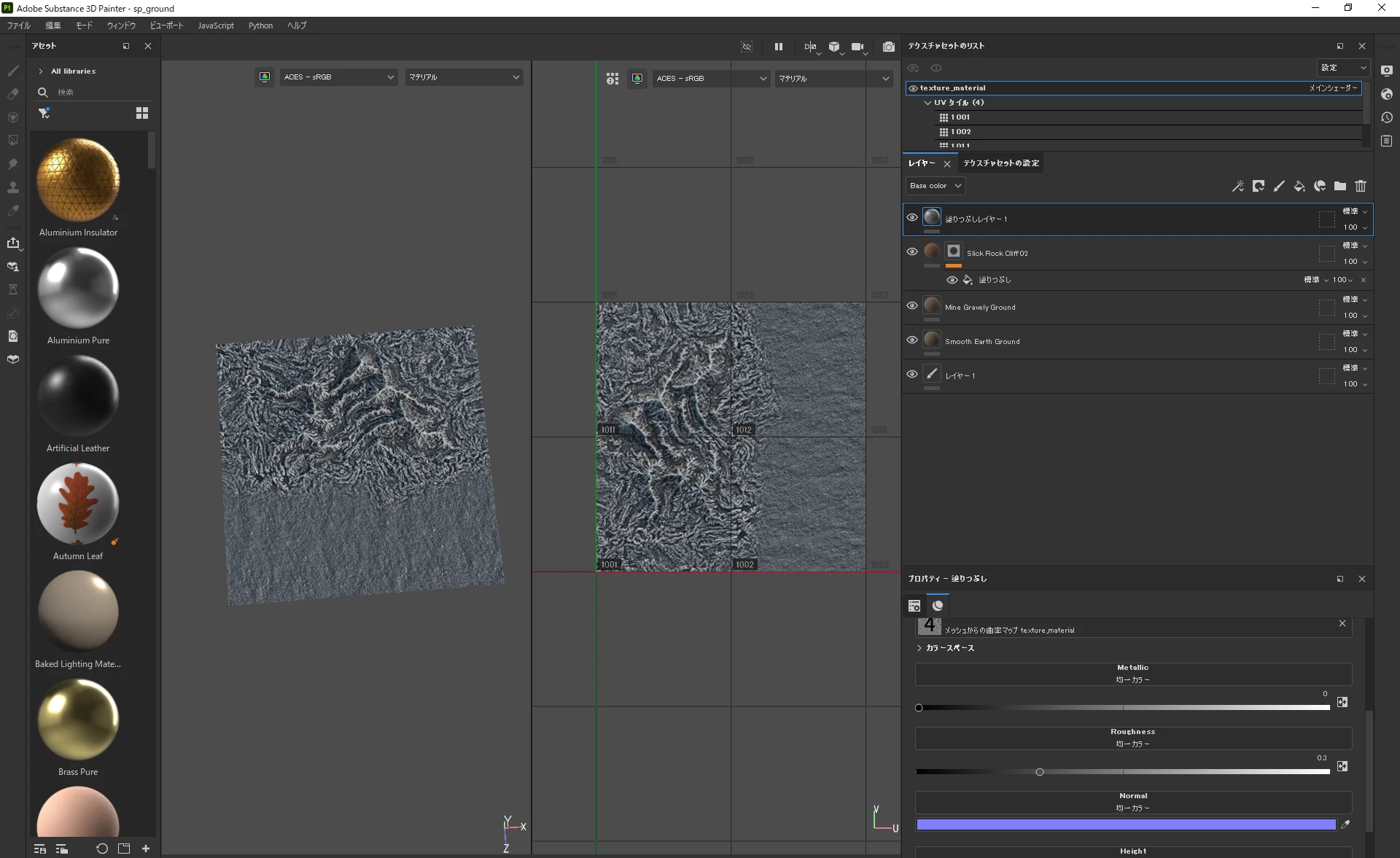Open the asset filter icon
Image resolution: width=1400 pixels, height=858 pixels.
(x=44, y=113)
